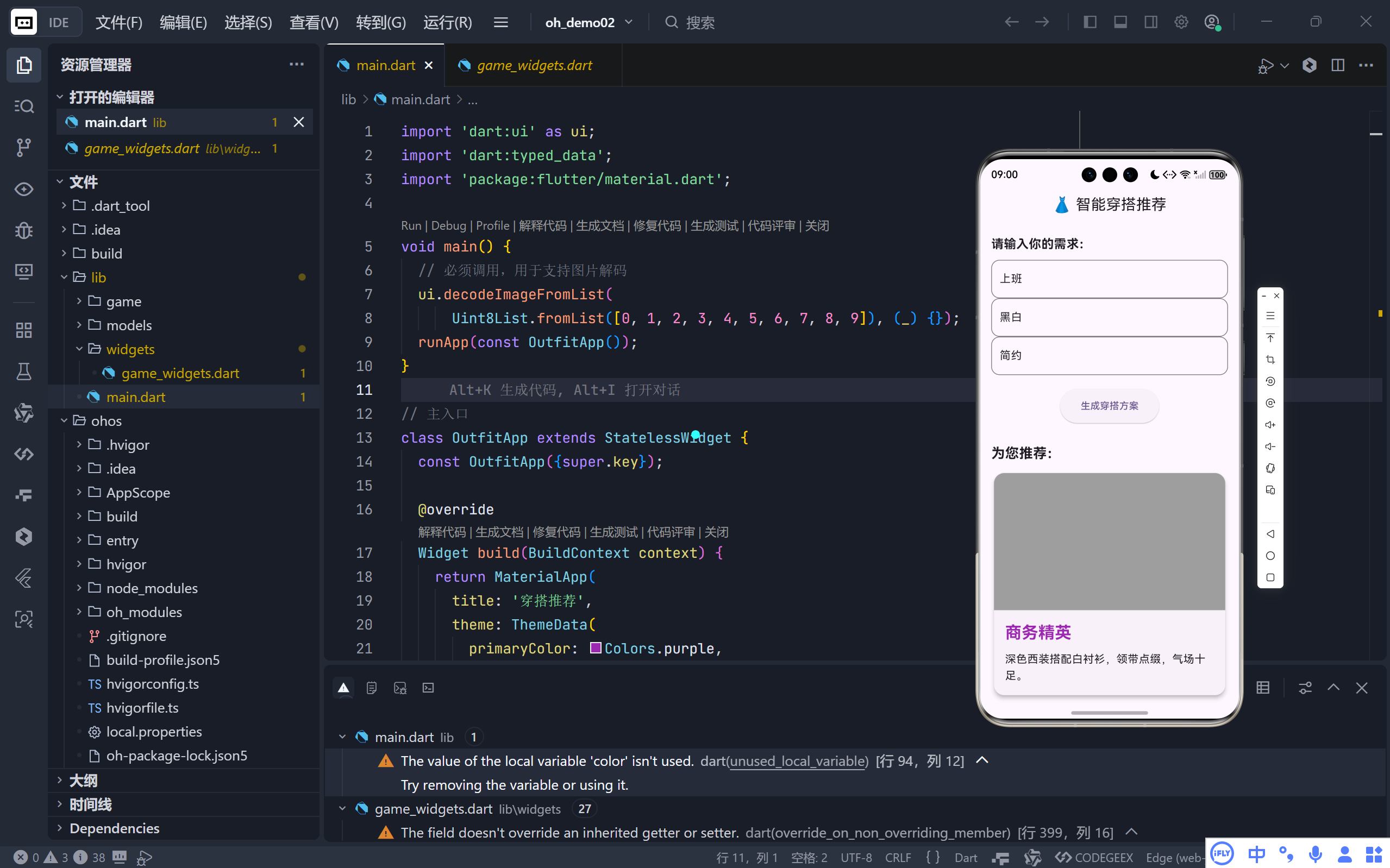Click purple color swatch before Colors.purple

tap(596, 648)
